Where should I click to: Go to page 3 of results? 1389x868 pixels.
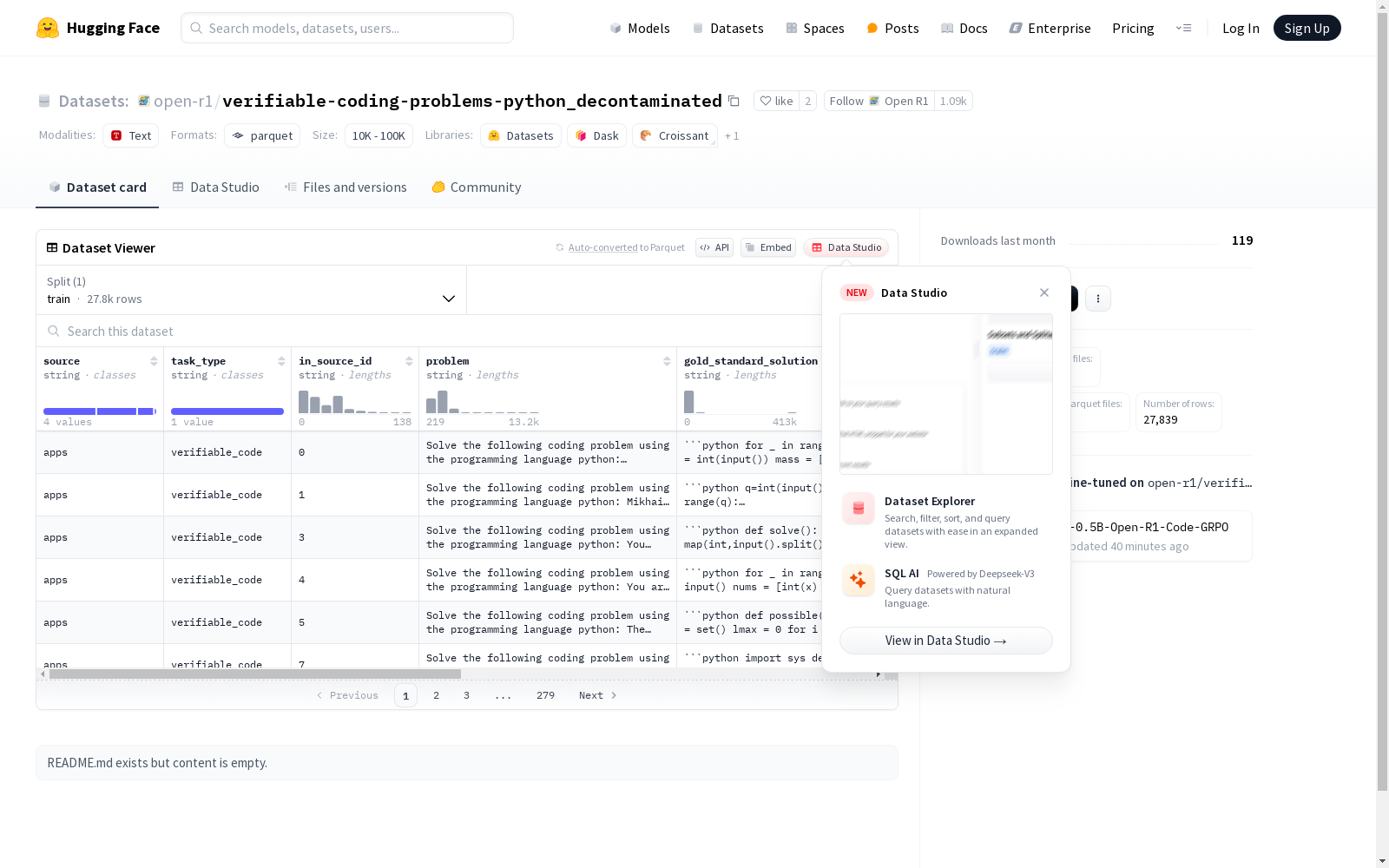(x=466, y=695)
